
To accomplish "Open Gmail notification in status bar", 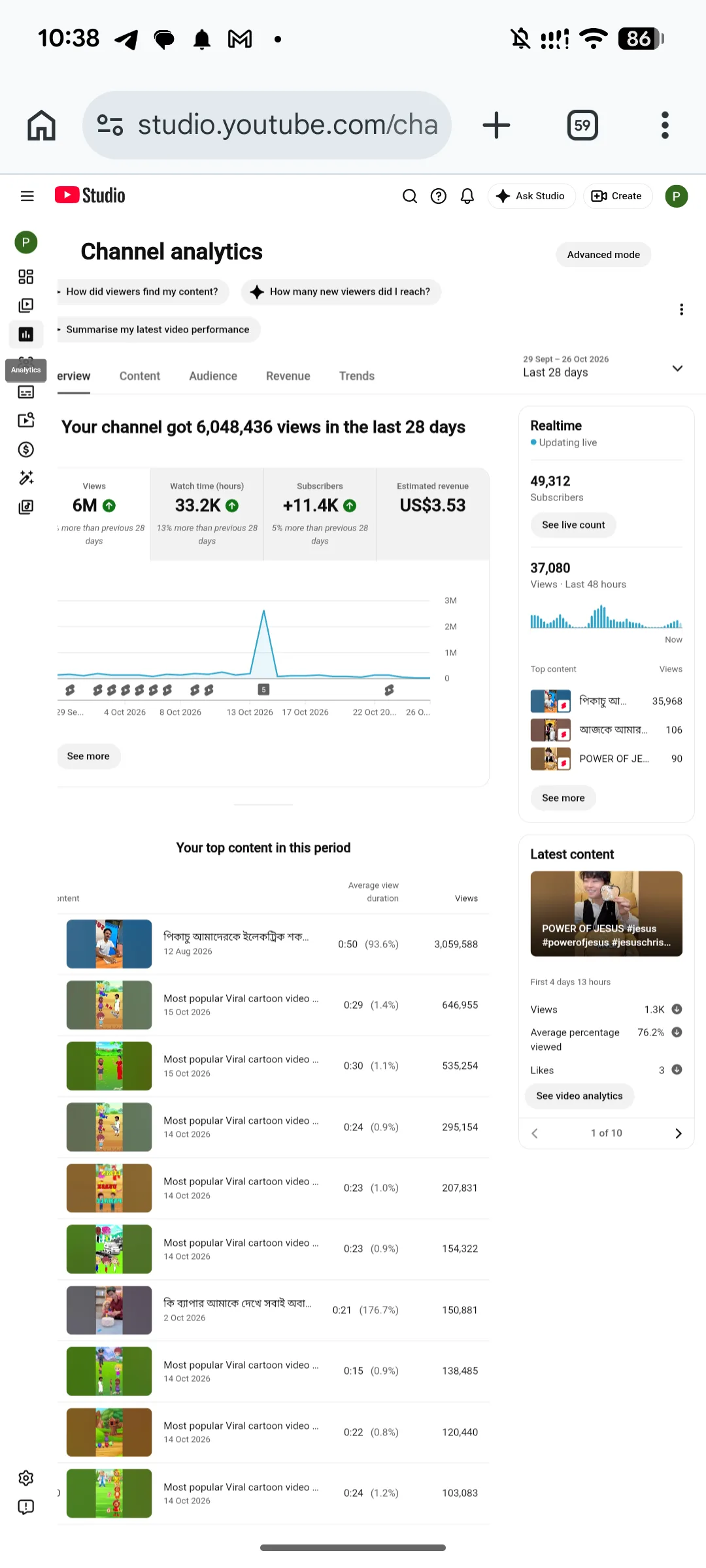I will click(240, 39).
